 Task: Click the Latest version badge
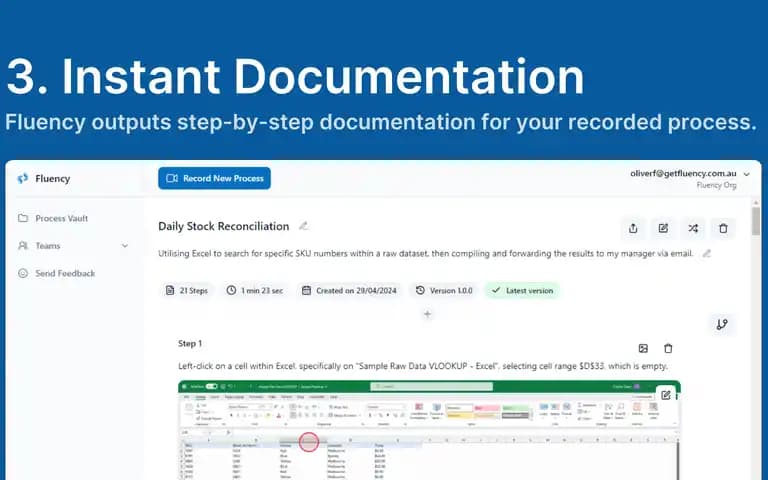(x=522, y=290)
